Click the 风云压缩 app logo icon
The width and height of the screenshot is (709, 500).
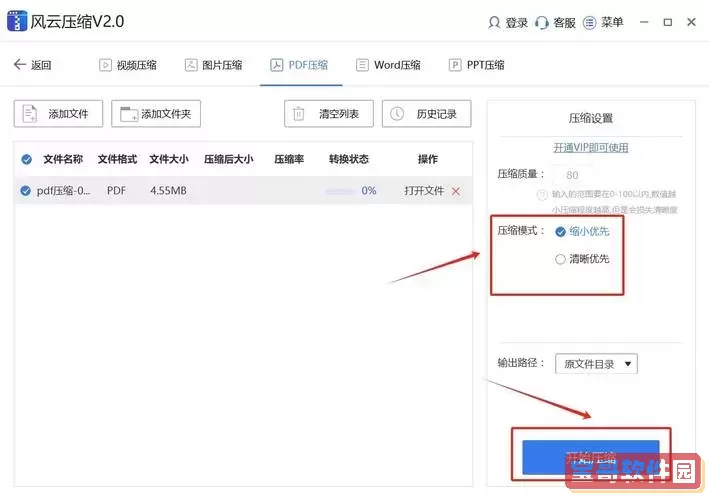coord(17,21)
